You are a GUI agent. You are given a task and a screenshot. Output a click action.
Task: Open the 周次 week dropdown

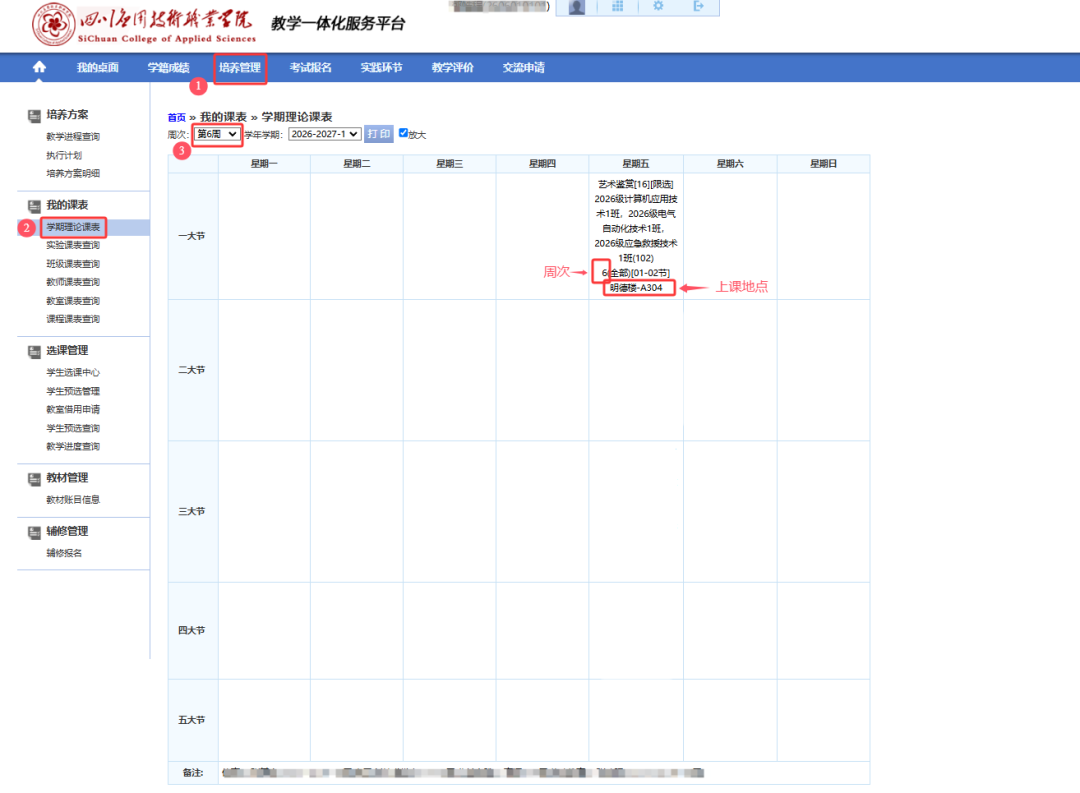pos(217,134)
